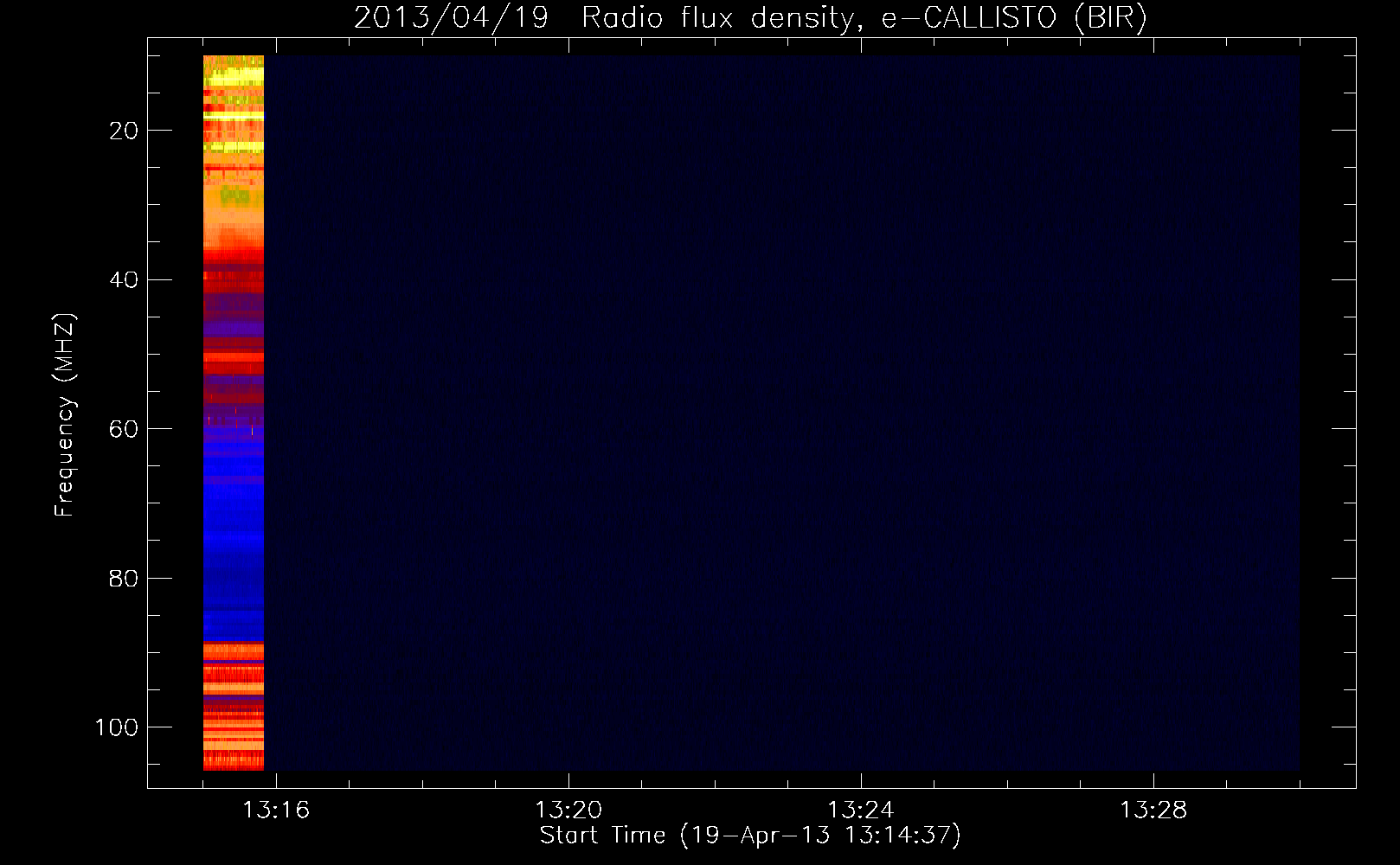Click the 40 MHz frequency tick label
Viewport: 1400px width, 865px height.
(x=124, y=279)
